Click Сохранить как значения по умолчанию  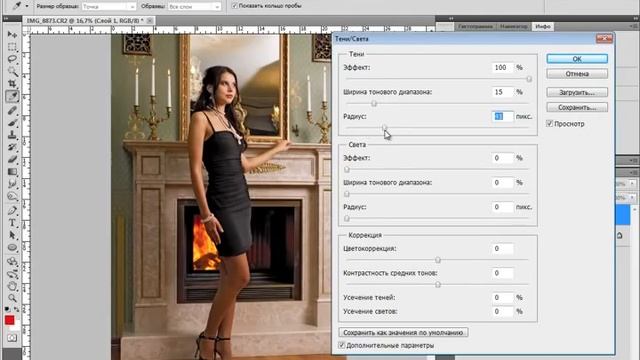pos(403,332)
